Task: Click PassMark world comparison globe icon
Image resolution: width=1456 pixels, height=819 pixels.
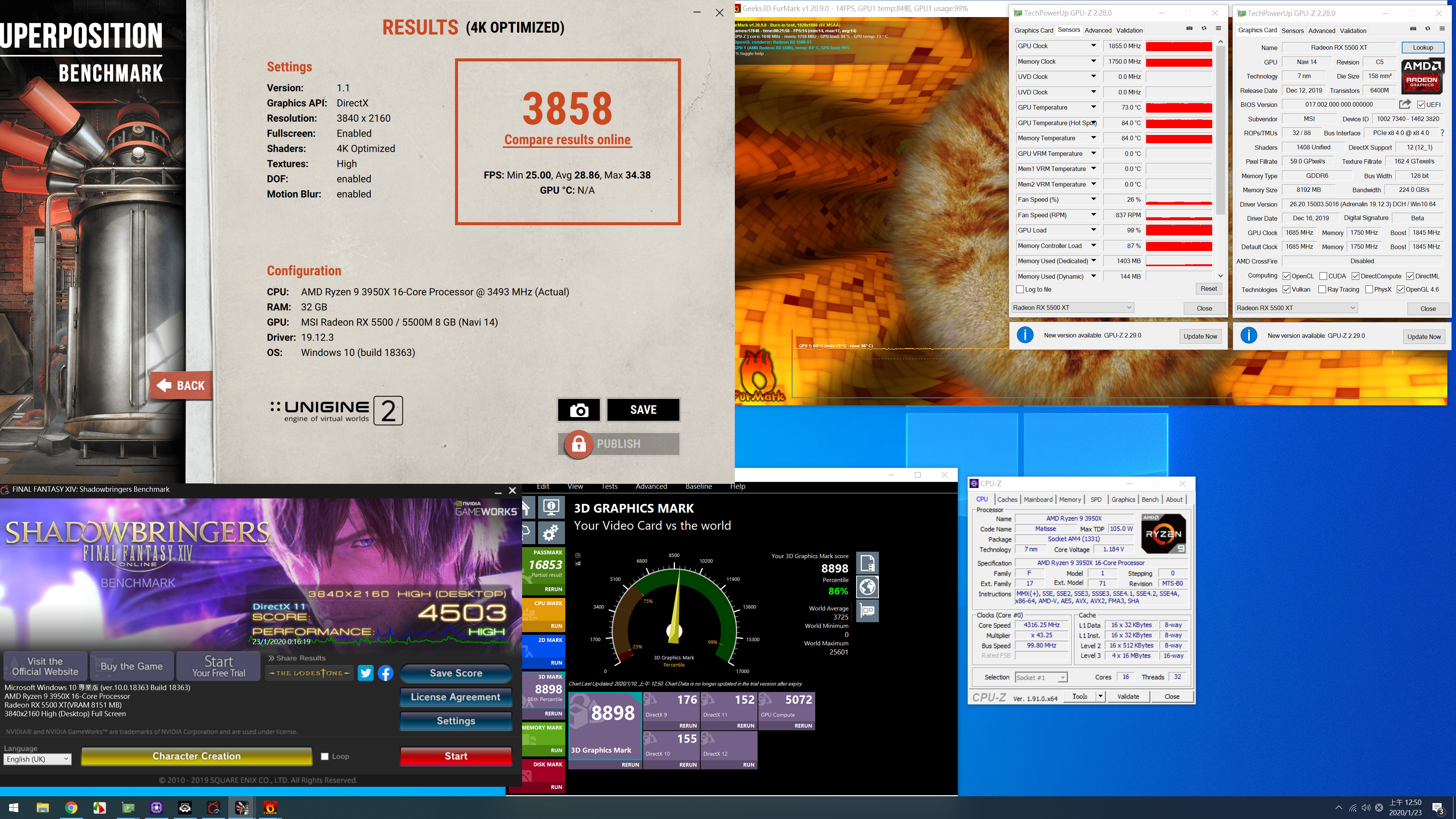Action: click(x=868, y=587)
